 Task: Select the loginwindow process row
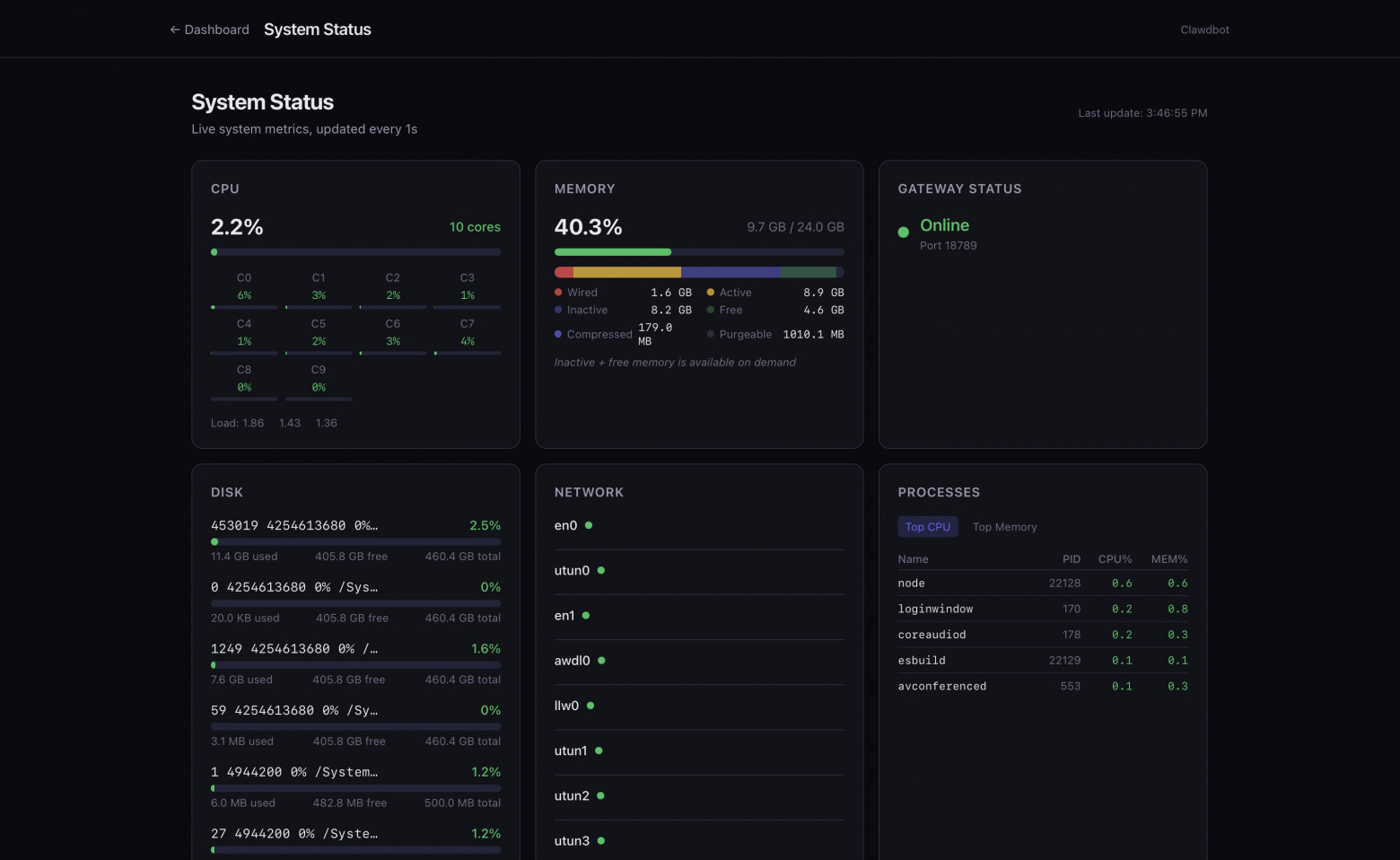click(1042, 609)
